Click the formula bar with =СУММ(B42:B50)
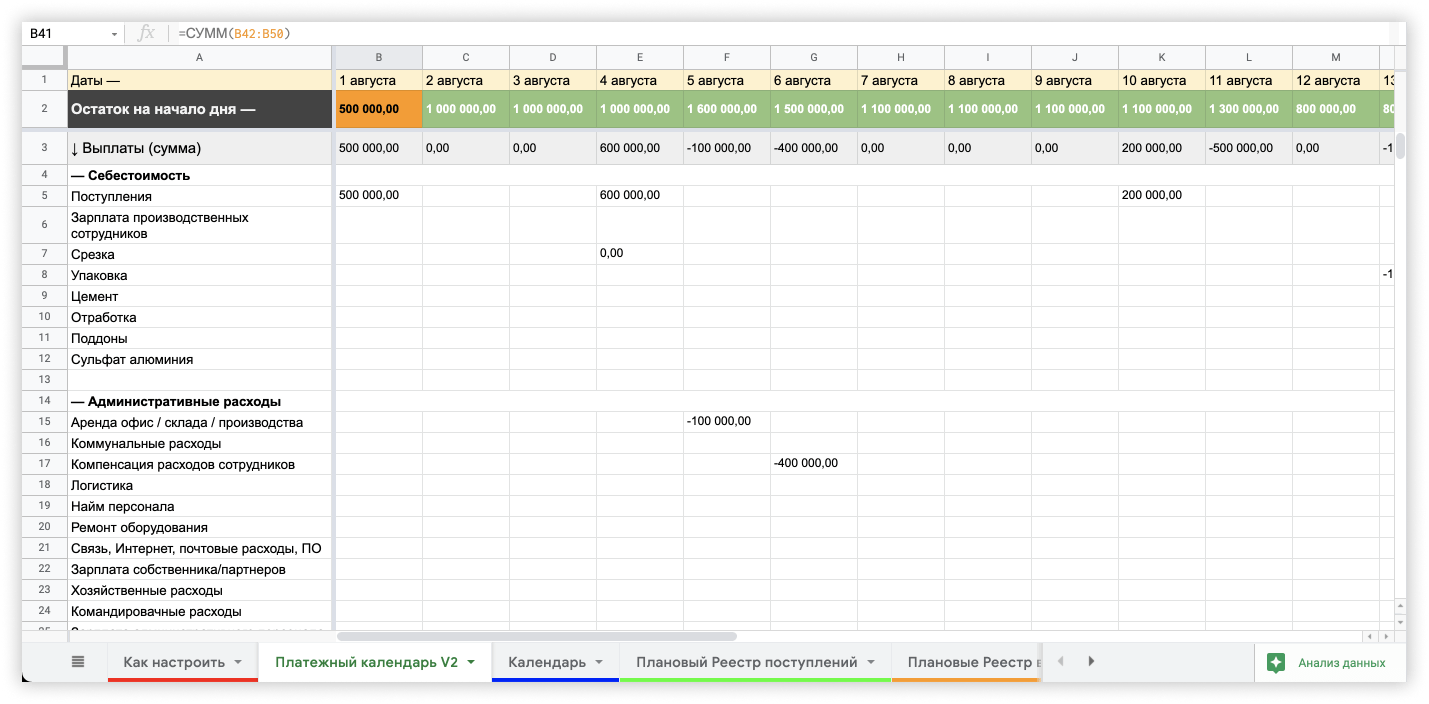 [x=700, y=33]
